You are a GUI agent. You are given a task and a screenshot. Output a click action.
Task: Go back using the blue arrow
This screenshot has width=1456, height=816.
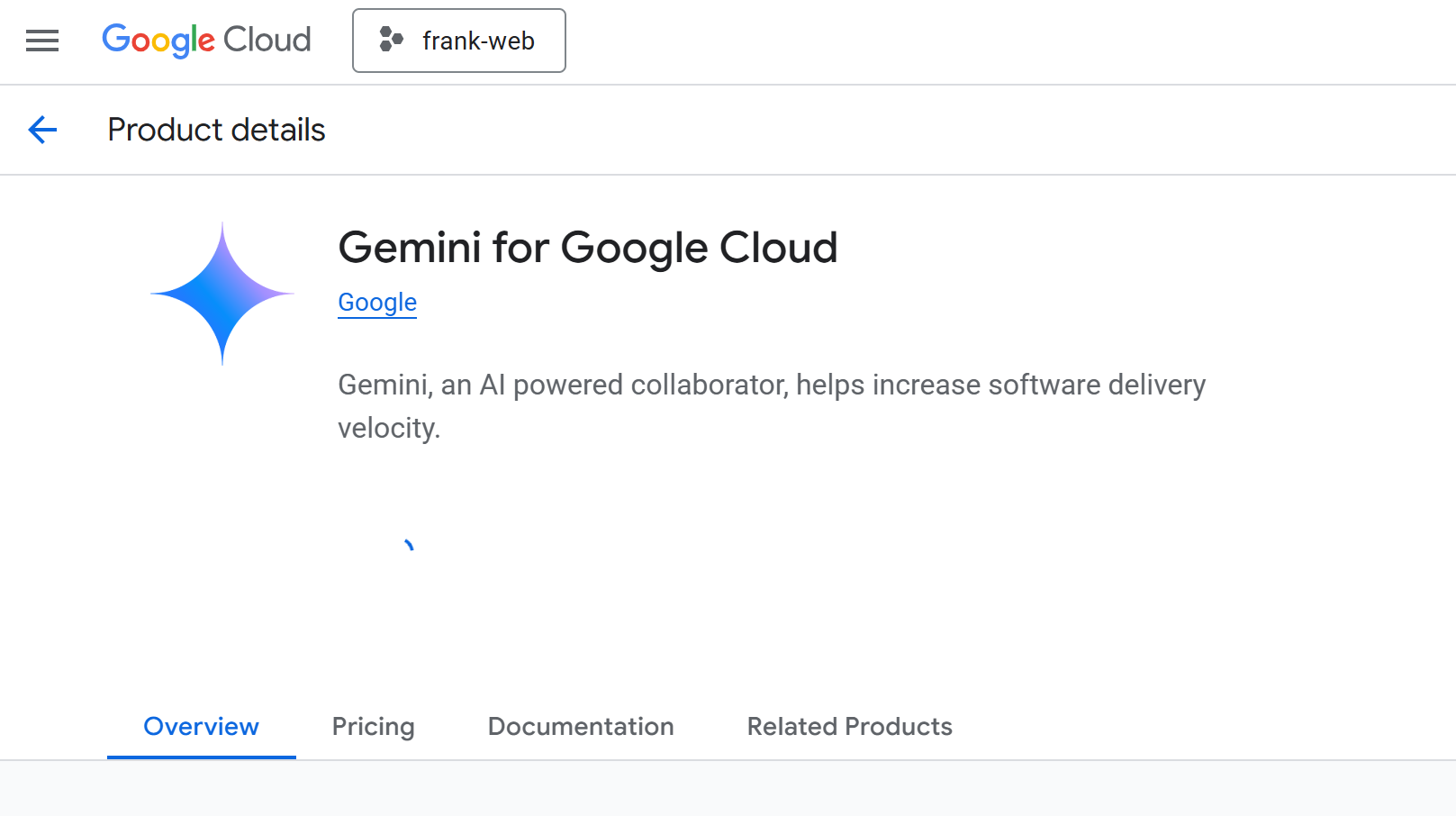pos(42,130)
